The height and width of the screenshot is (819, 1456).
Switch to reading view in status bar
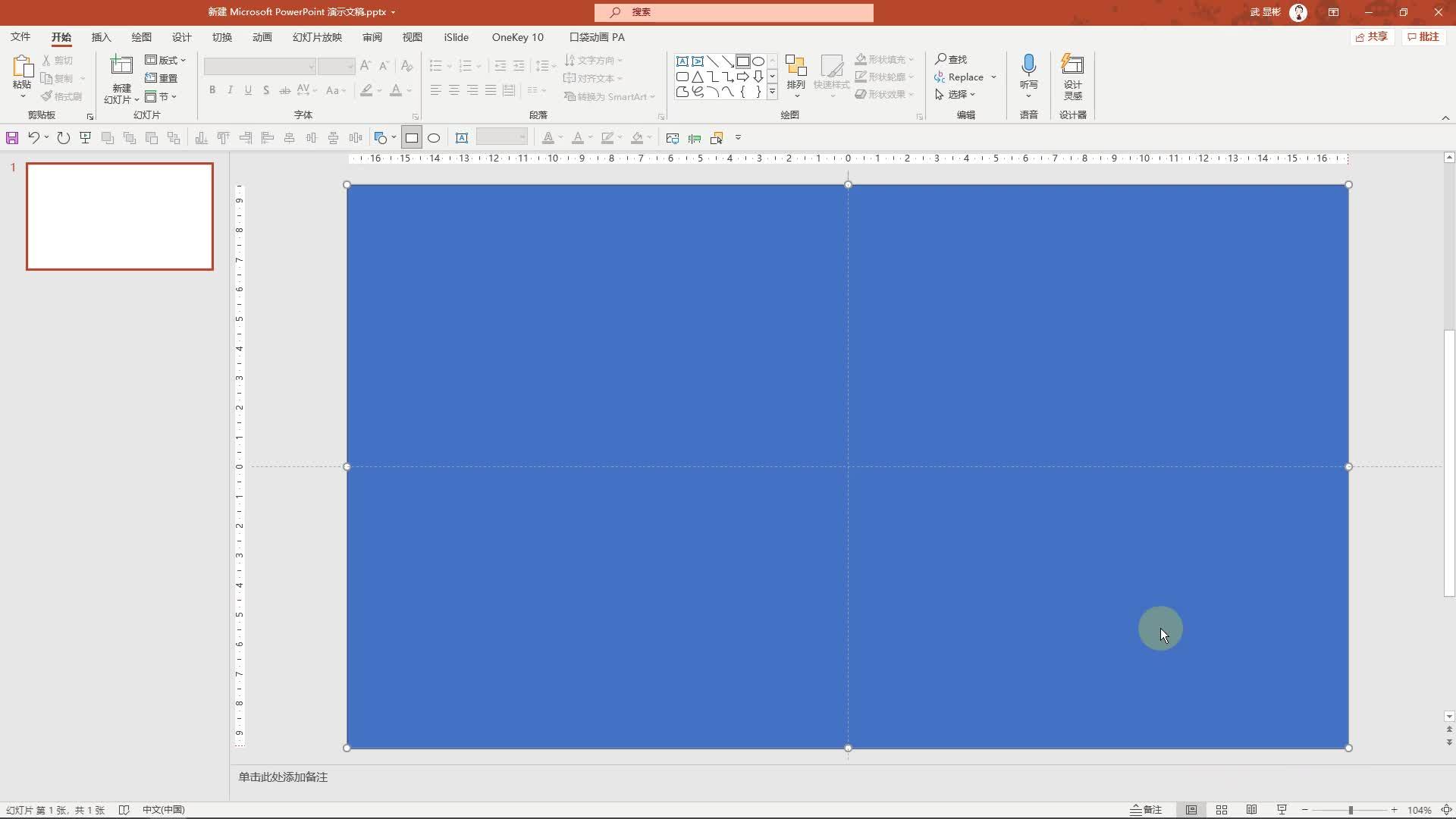1251,810
